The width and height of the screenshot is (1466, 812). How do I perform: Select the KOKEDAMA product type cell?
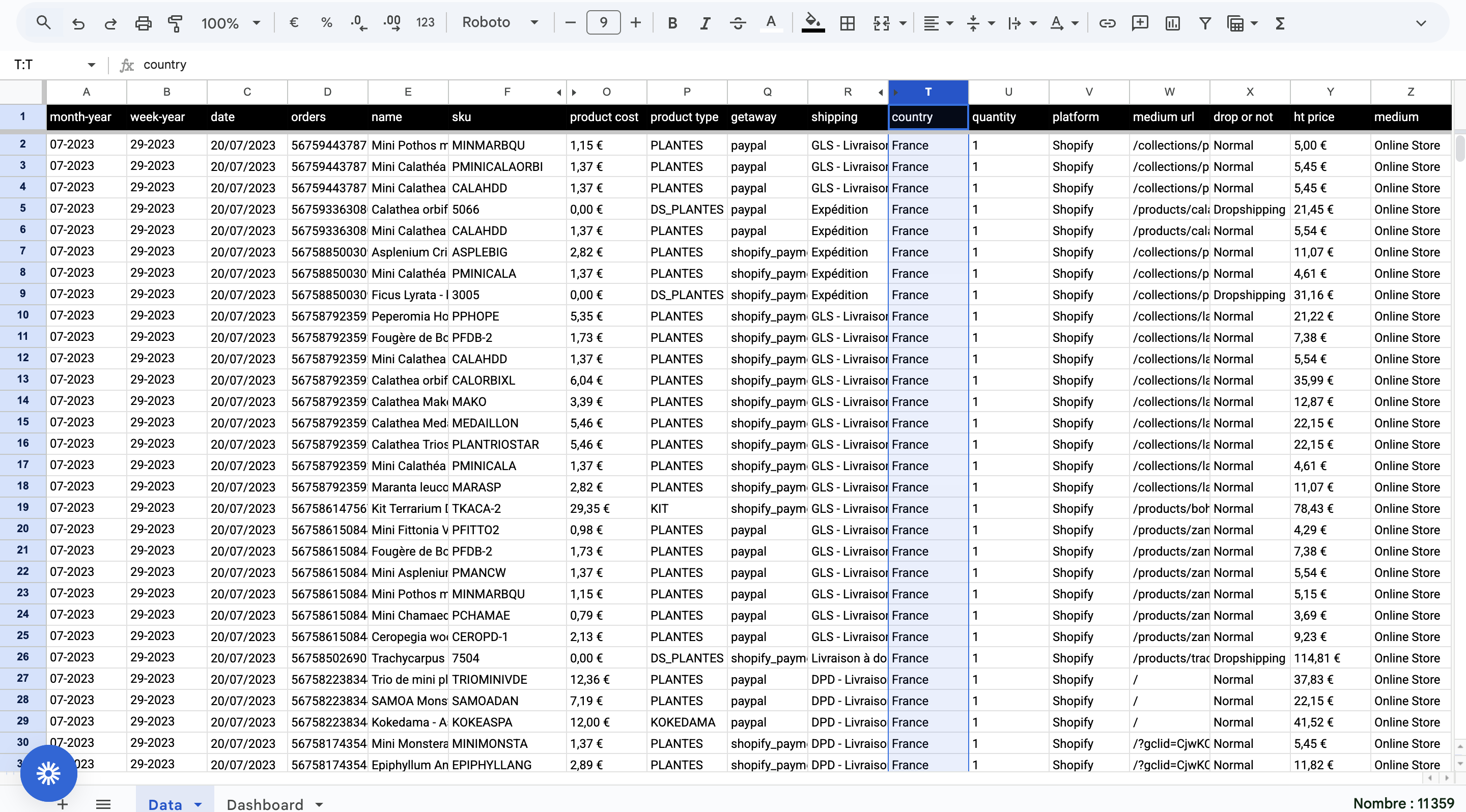[687, 722]
